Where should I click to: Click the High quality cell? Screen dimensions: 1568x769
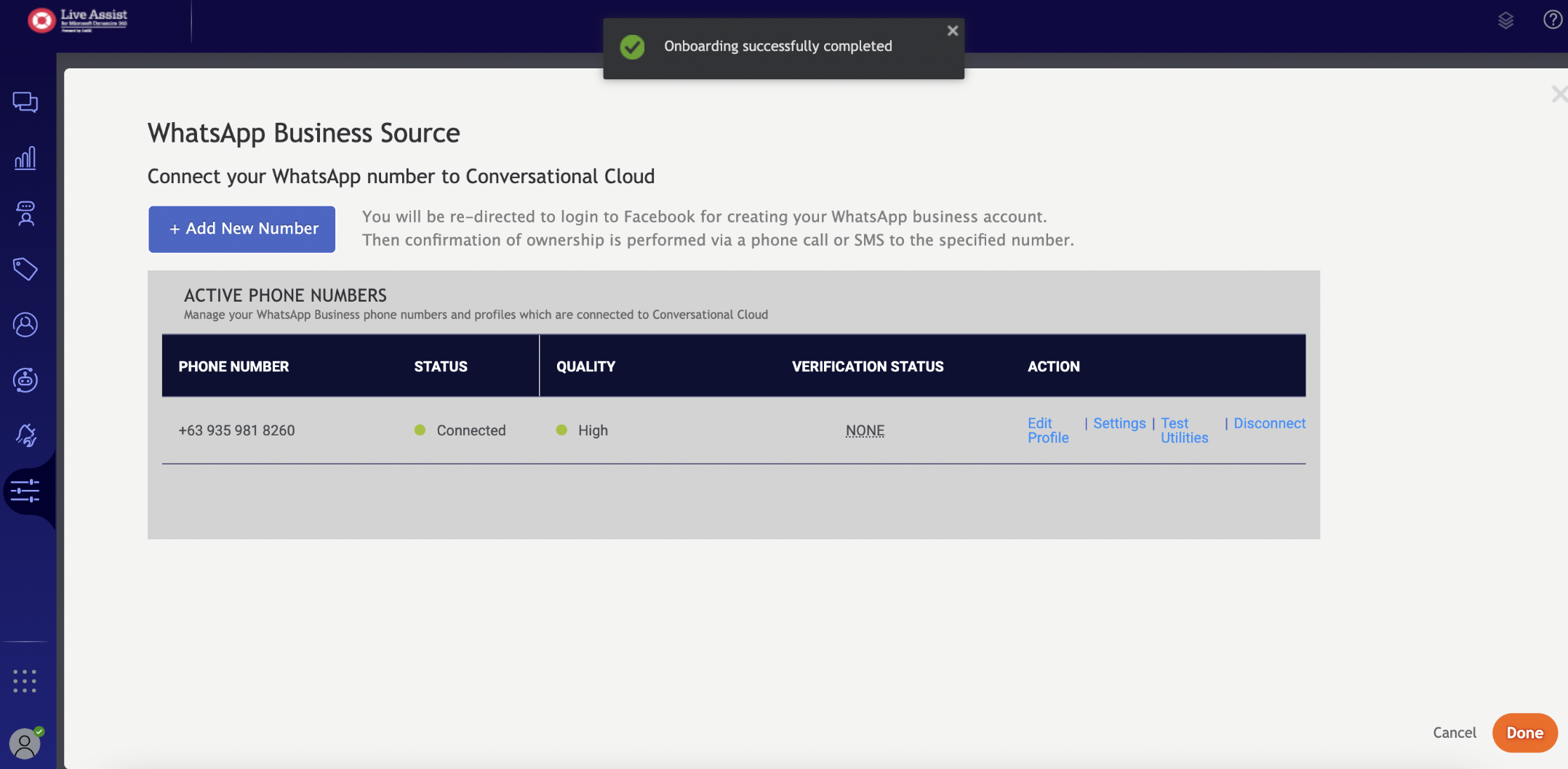coord(582,430)
